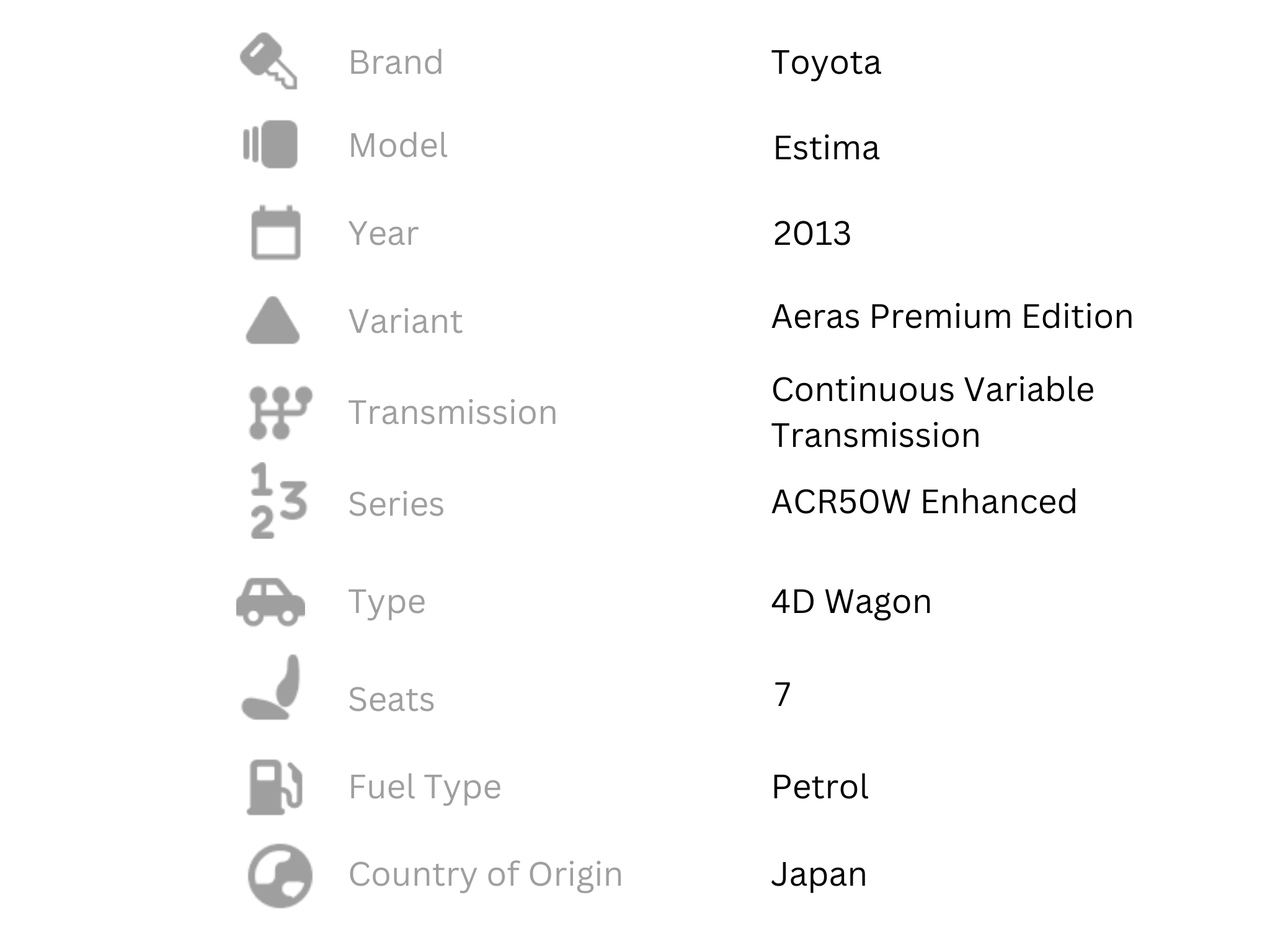Image resolution: width=1270 pixels, height=952 pixels.
Task: Select the Brand label
Action: pyautogui.click(x=396, y=62)
